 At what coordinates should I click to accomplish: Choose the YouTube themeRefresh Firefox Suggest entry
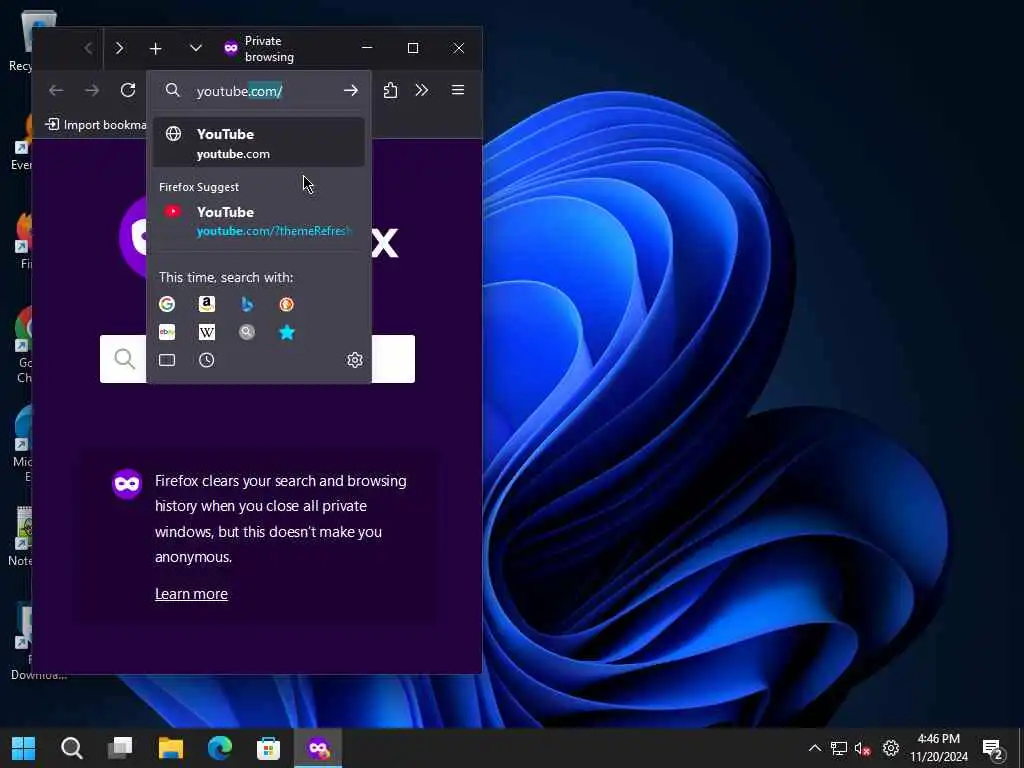click(x=259, y=221)
